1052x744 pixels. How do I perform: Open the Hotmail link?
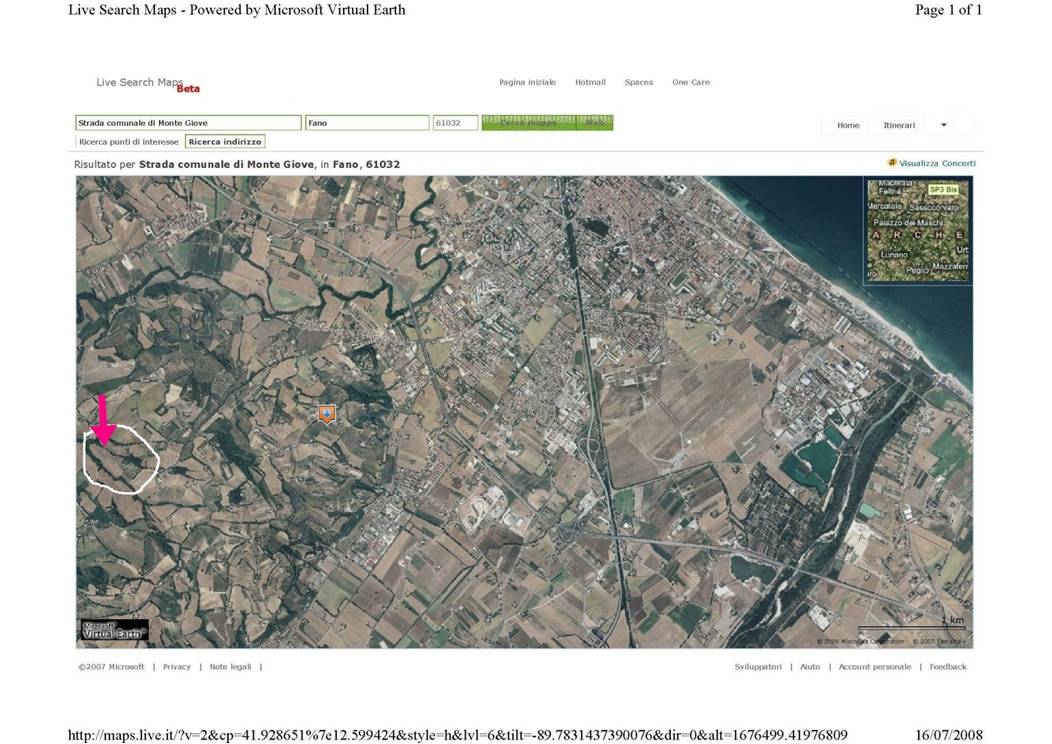coord(590,82)
